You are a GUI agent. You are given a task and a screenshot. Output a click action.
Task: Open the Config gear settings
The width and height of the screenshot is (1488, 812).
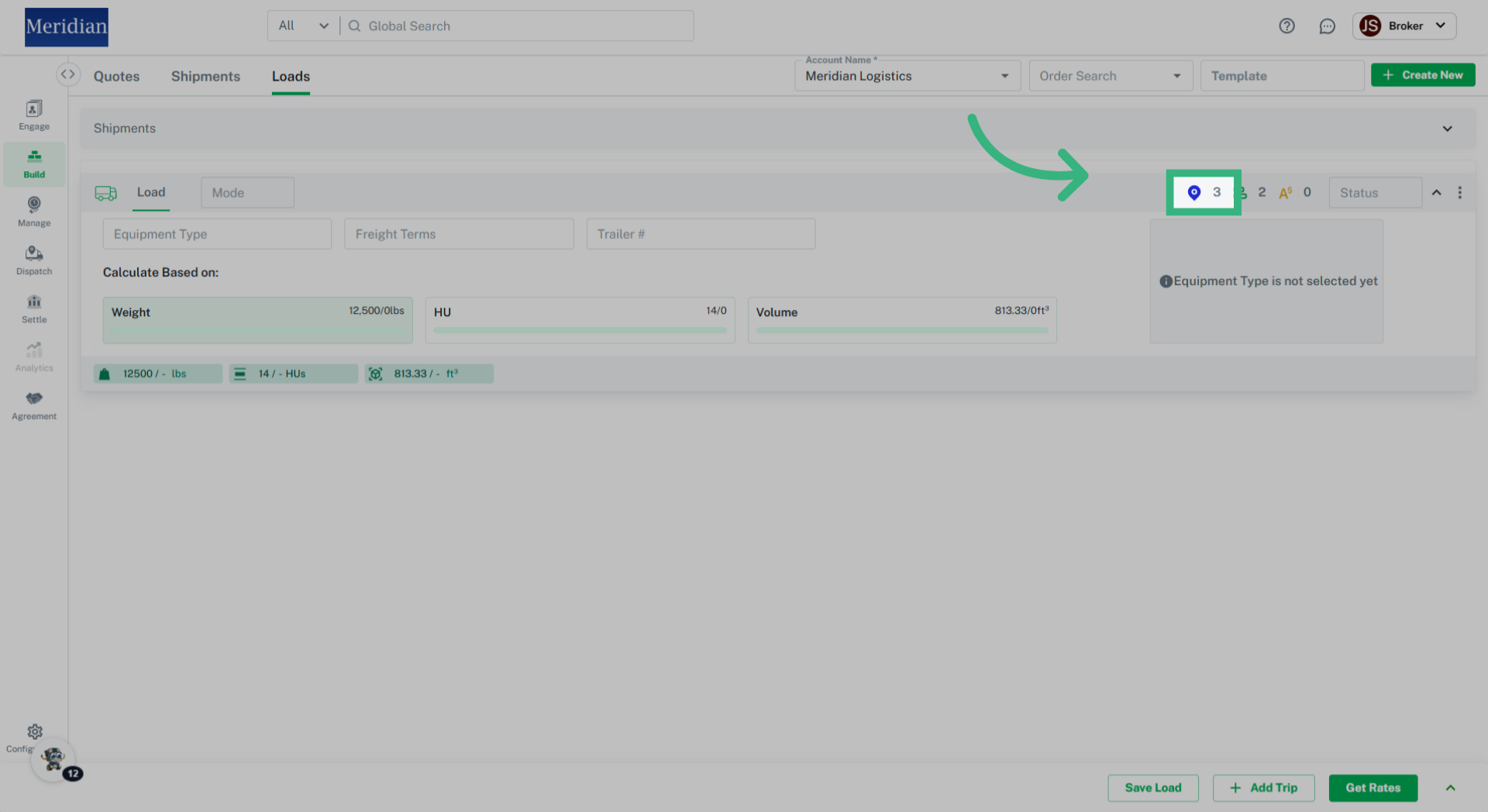(34, 732)
